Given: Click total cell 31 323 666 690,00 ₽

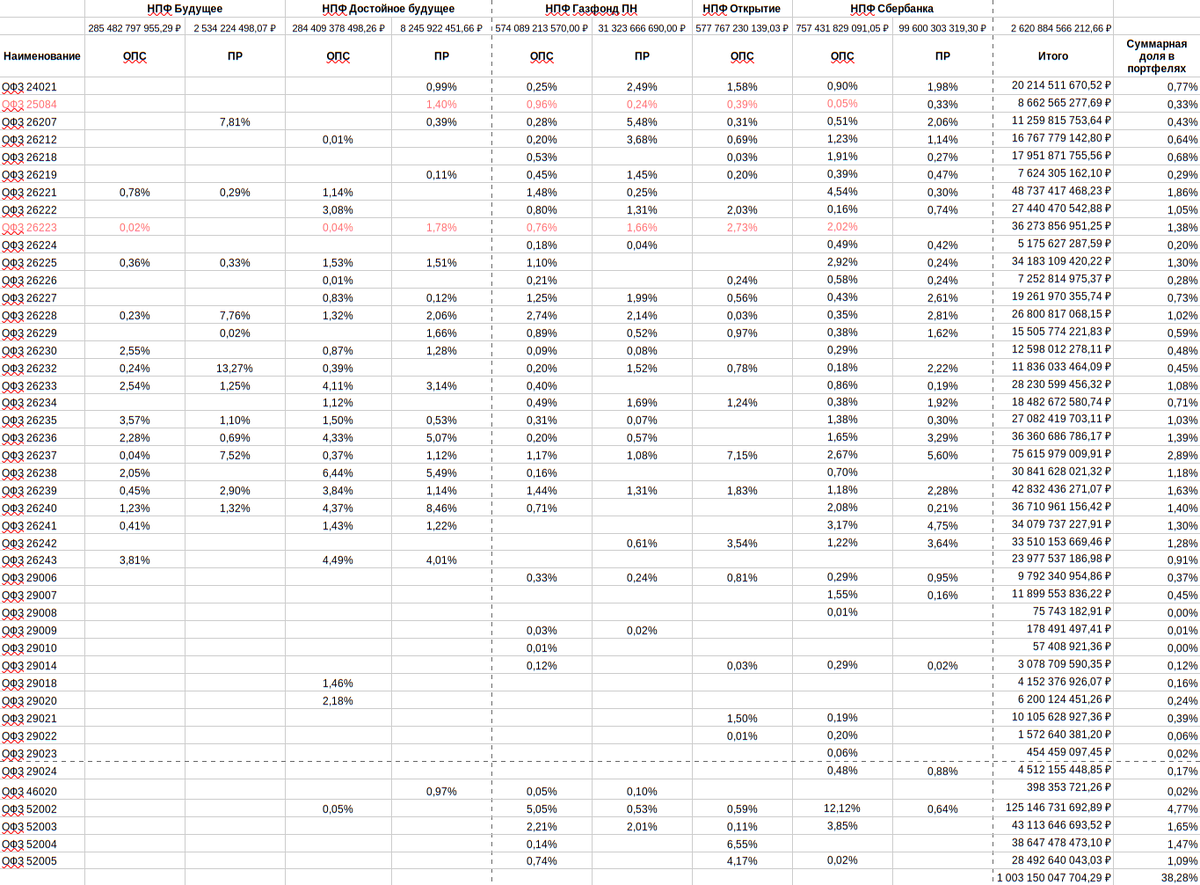Looking at the screenshot, I should point(644,28).
